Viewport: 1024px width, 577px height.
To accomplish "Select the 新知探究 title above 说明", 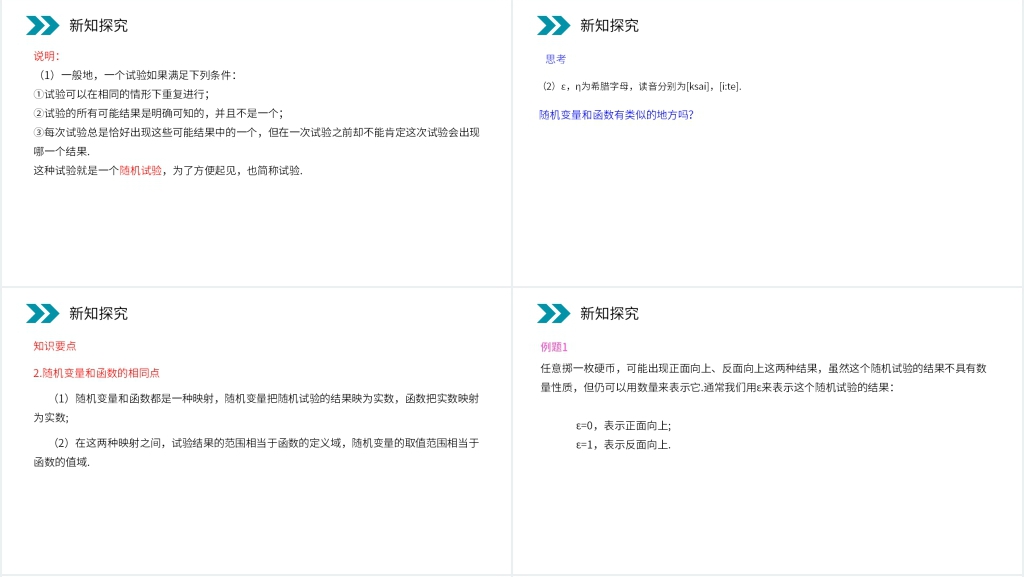I will (98, 26).
